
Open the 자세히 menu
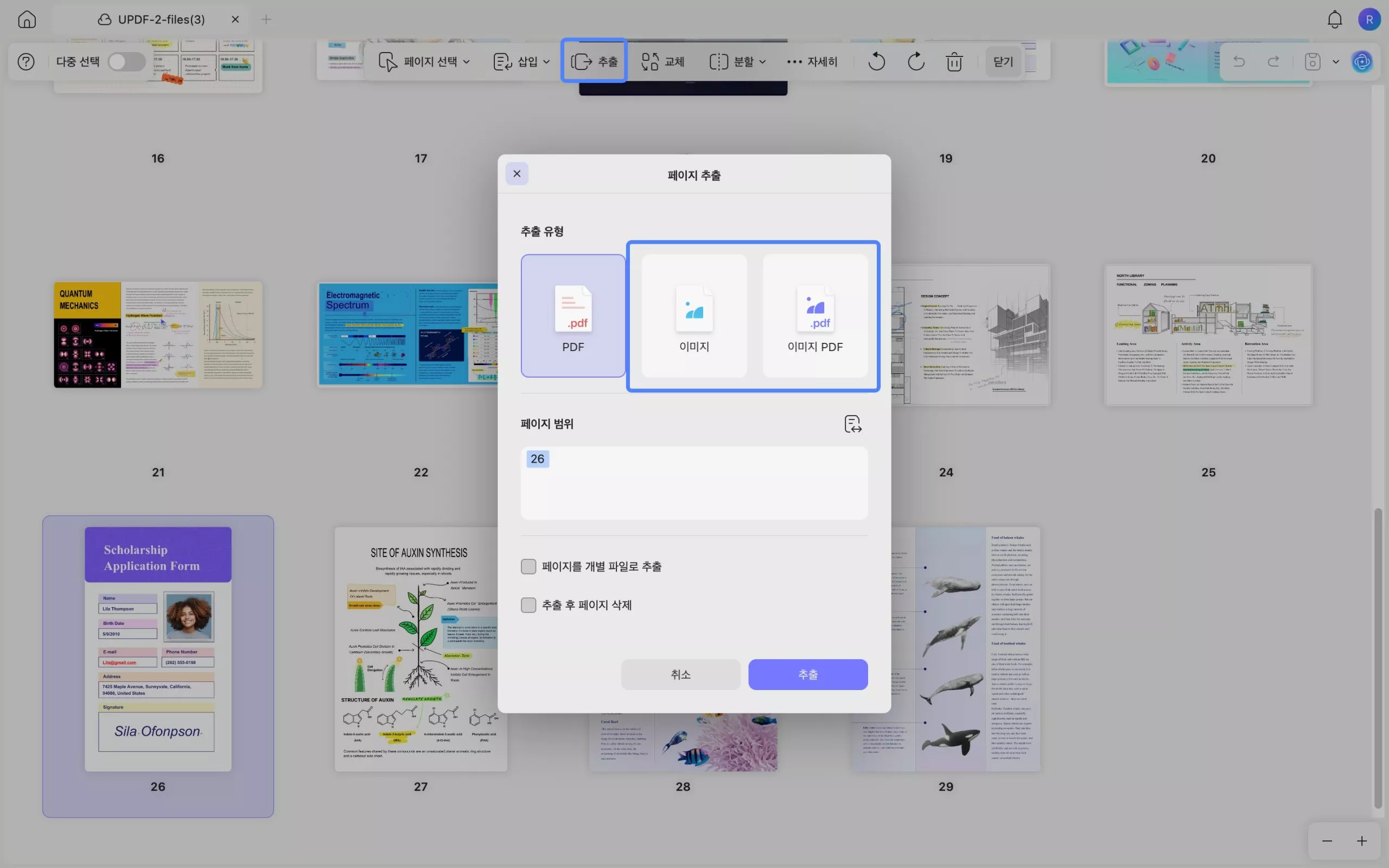pos(811,61)
